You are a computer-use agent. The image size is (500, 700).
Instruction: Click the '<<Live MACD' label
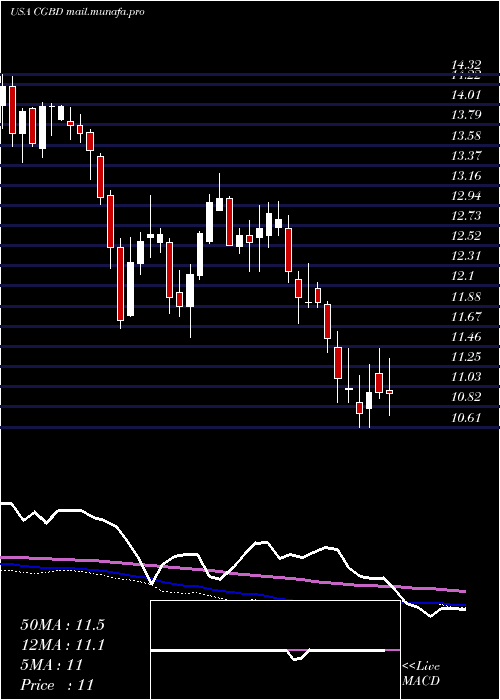pyautogui.click(x=421, y=673)
